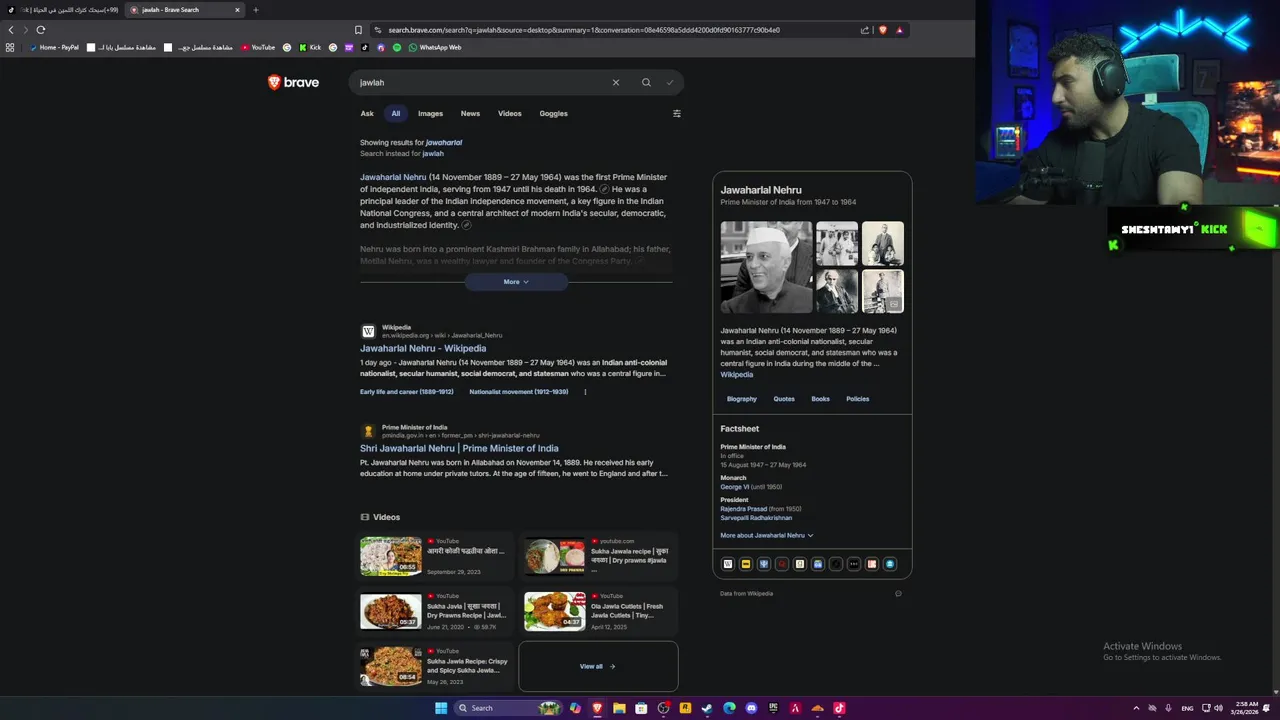Open the search filters settings icon
The height and width of the screenshot is (720, 1280).
(677, 114)
